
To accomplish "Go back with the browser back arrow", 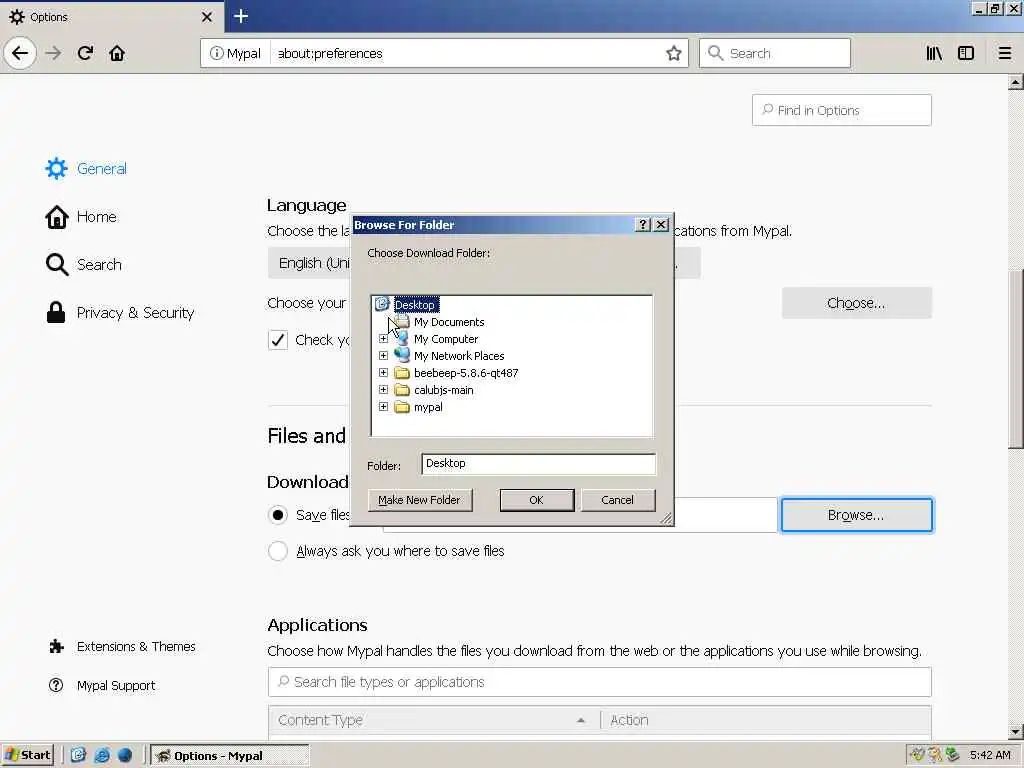I will 20,53.
